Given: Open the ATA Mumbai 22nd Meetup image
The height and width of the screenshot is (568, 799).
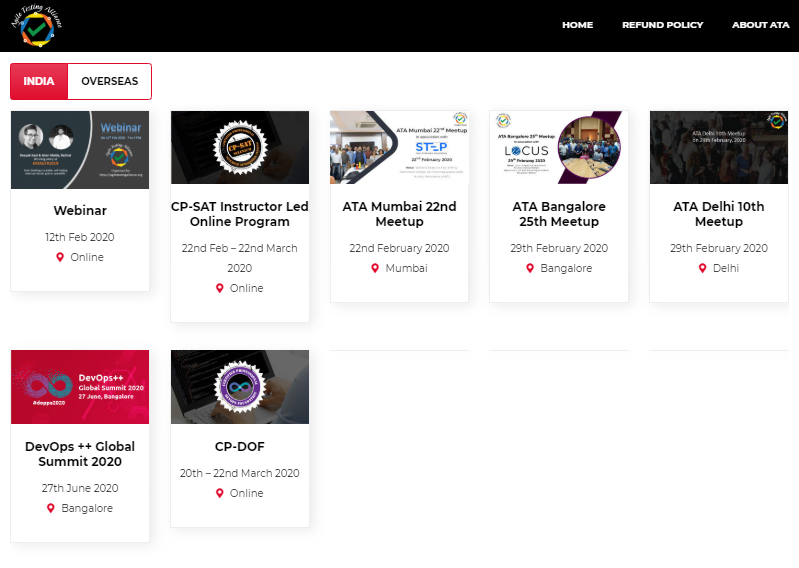Looking at the screenshot, I should click(x=400, y=147).
